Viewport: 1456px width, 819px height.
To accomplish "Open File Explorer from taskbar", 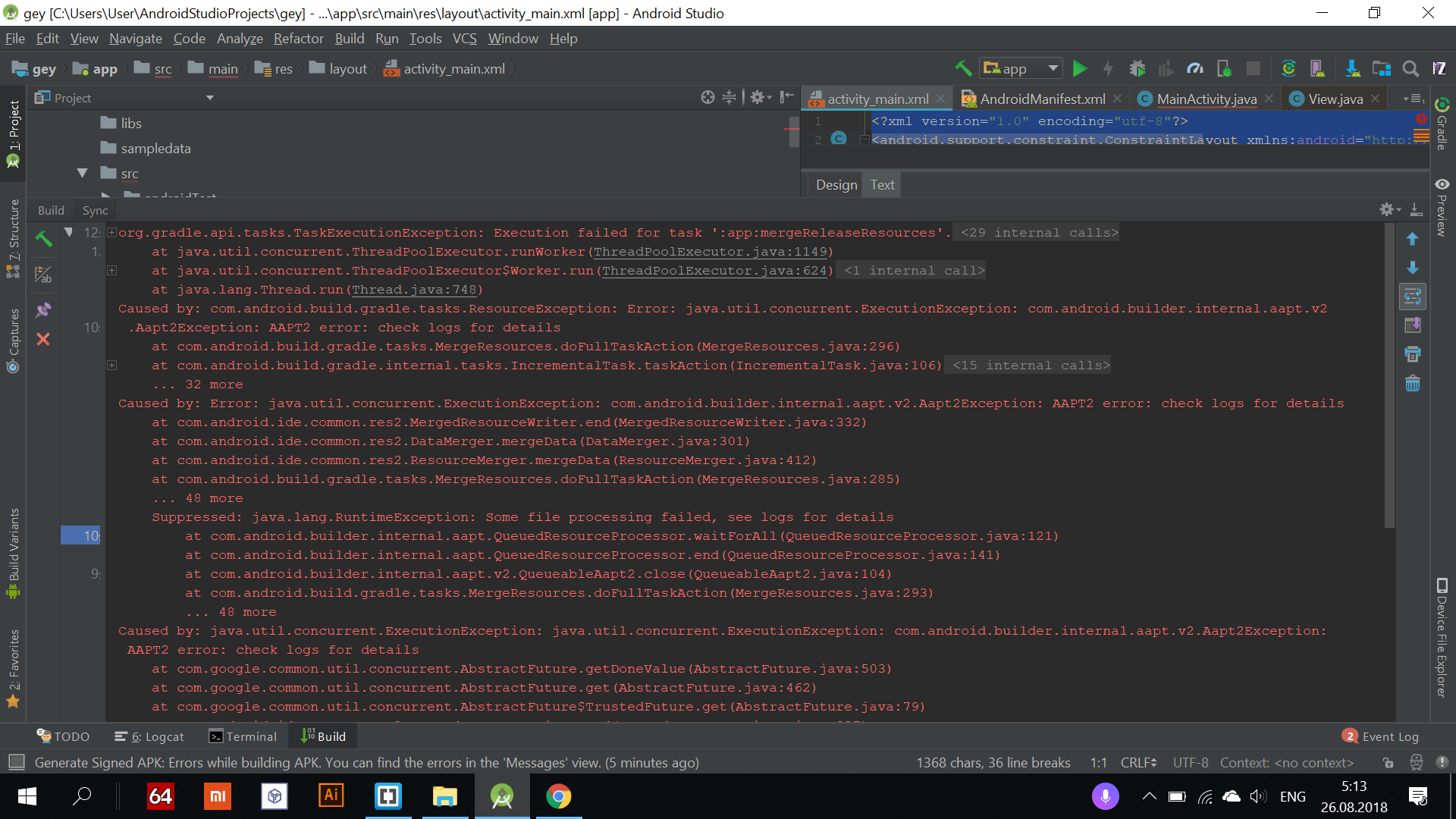I will click(x=444, y=796).
